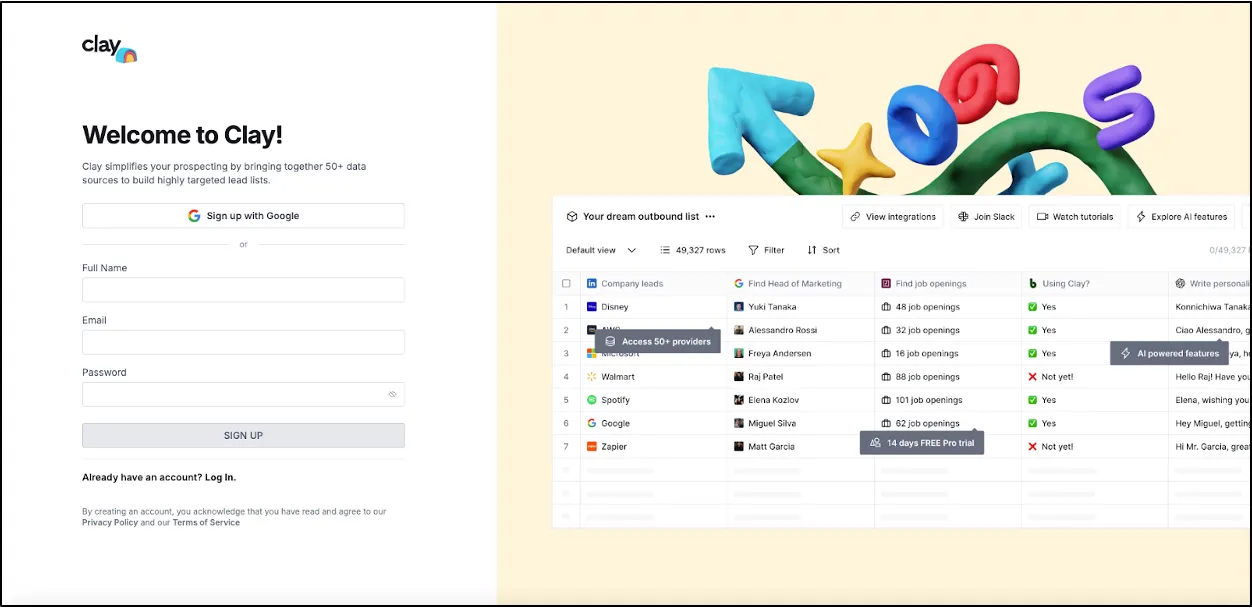Click the cube icon beside Your dream outbound list

(x=572, y=216)
